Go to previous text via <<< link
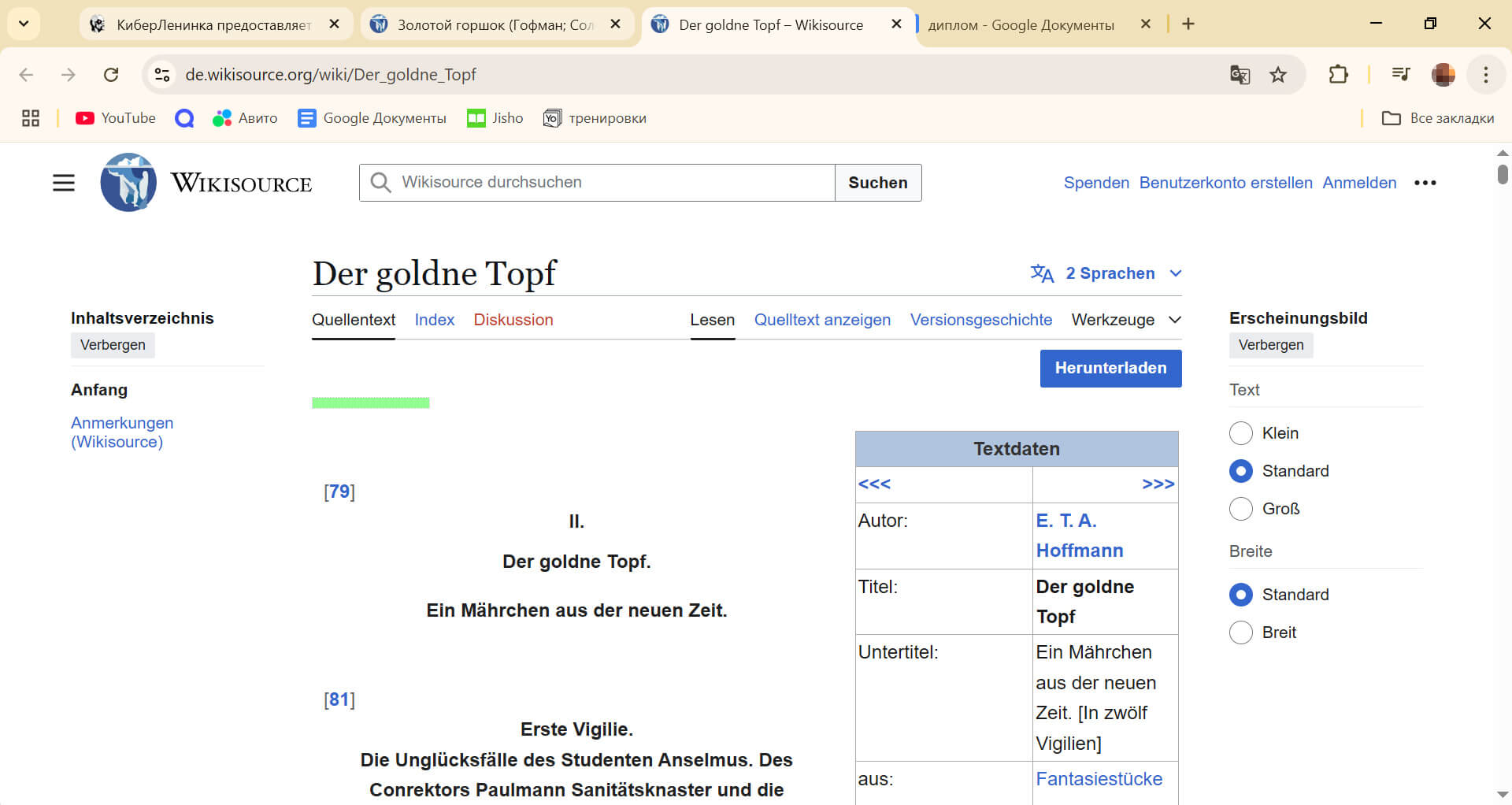This screenshot has width=1512, height=805. tap(874, 484)
